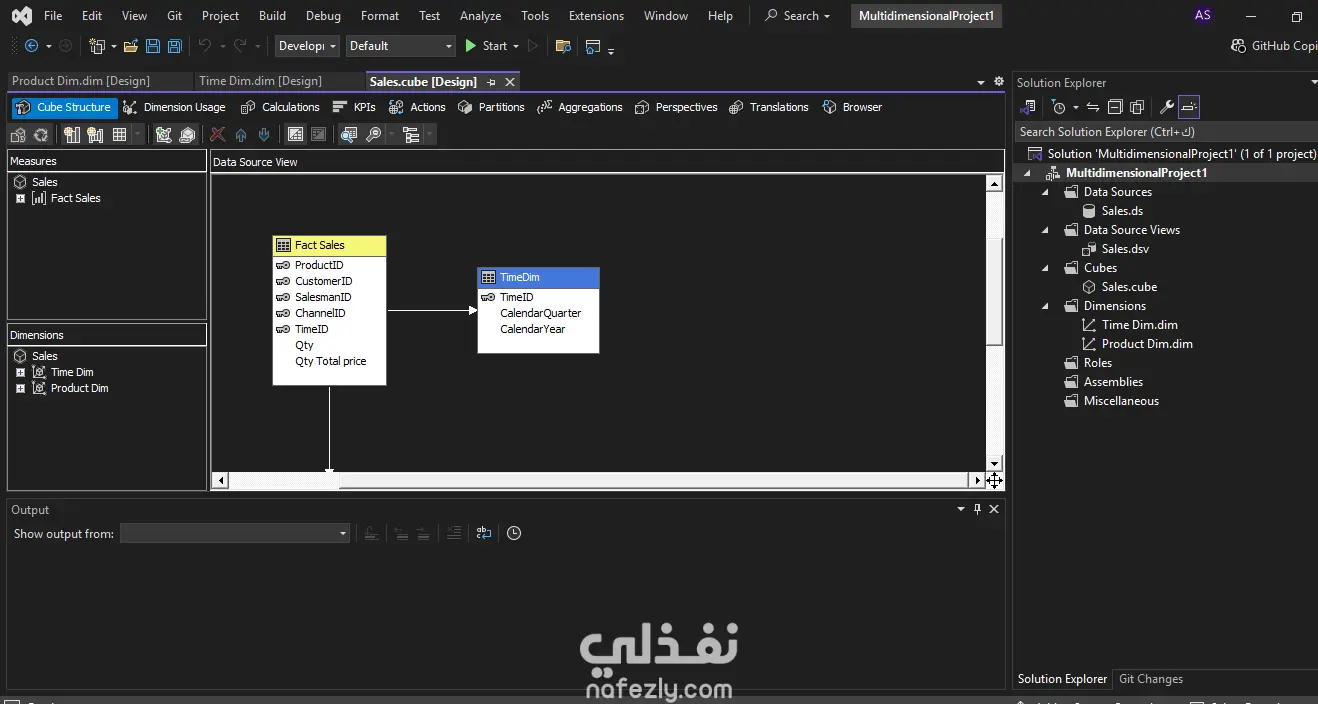Toggle the Show Table diagram view icon
1318x704 pixels.
click(295, 134)
